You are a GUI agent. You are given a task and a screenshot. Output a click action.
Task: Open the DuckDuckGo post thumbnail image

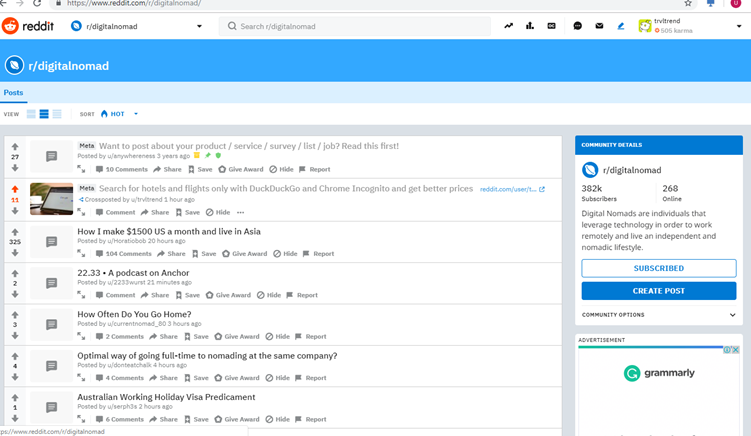51,198
